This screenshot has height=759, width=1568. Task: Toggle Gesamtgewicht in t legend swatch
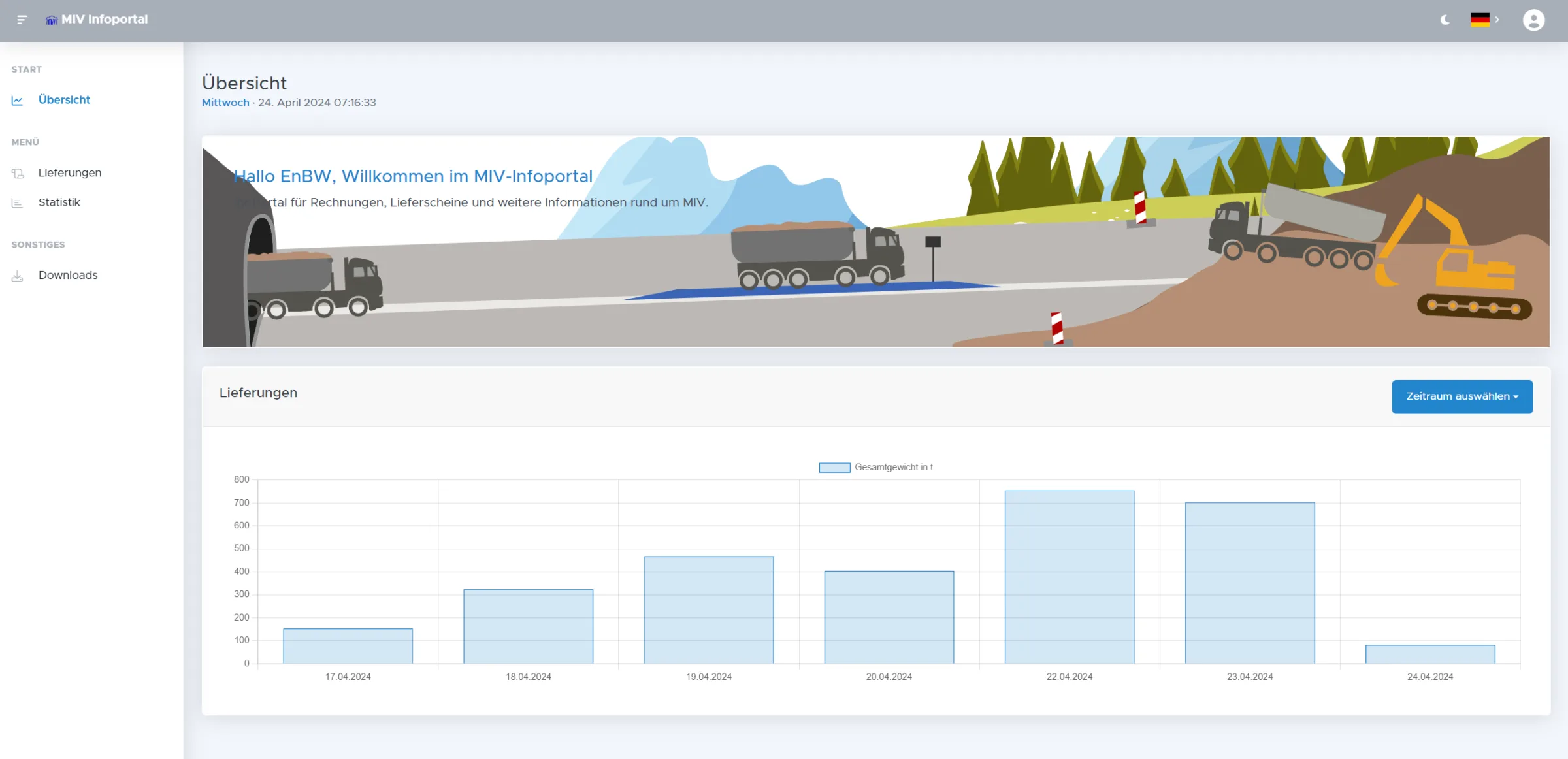(834, 467)
